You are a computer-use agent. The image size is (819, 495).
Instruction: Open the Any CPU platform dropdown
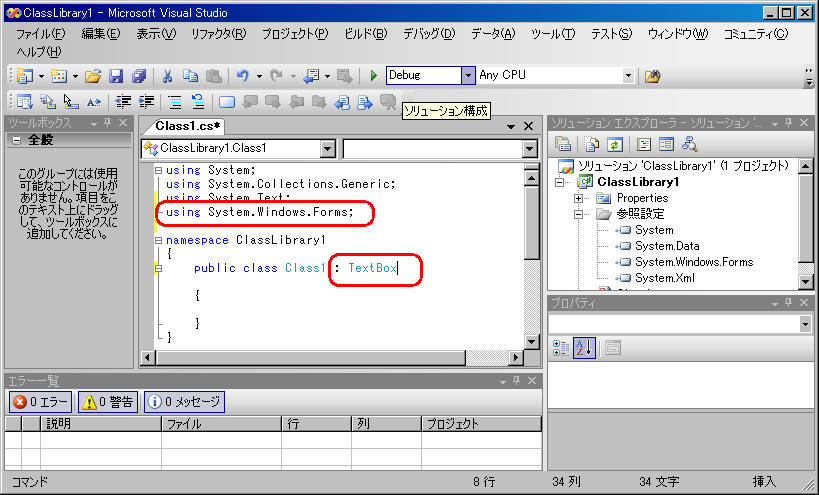(x=628, y=75)
